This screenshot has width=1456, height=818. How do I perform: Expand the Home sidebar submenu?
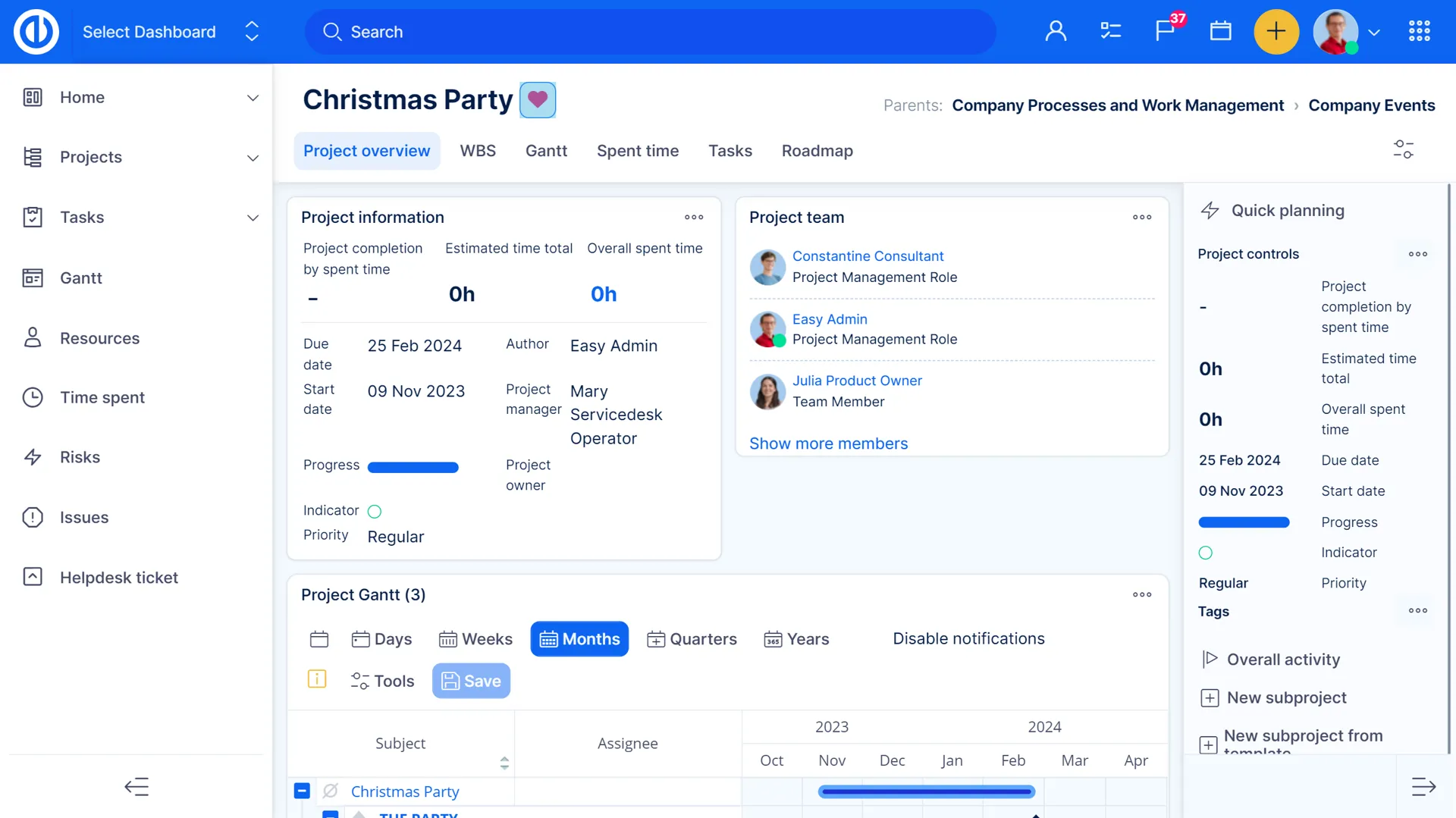point(253,98)
